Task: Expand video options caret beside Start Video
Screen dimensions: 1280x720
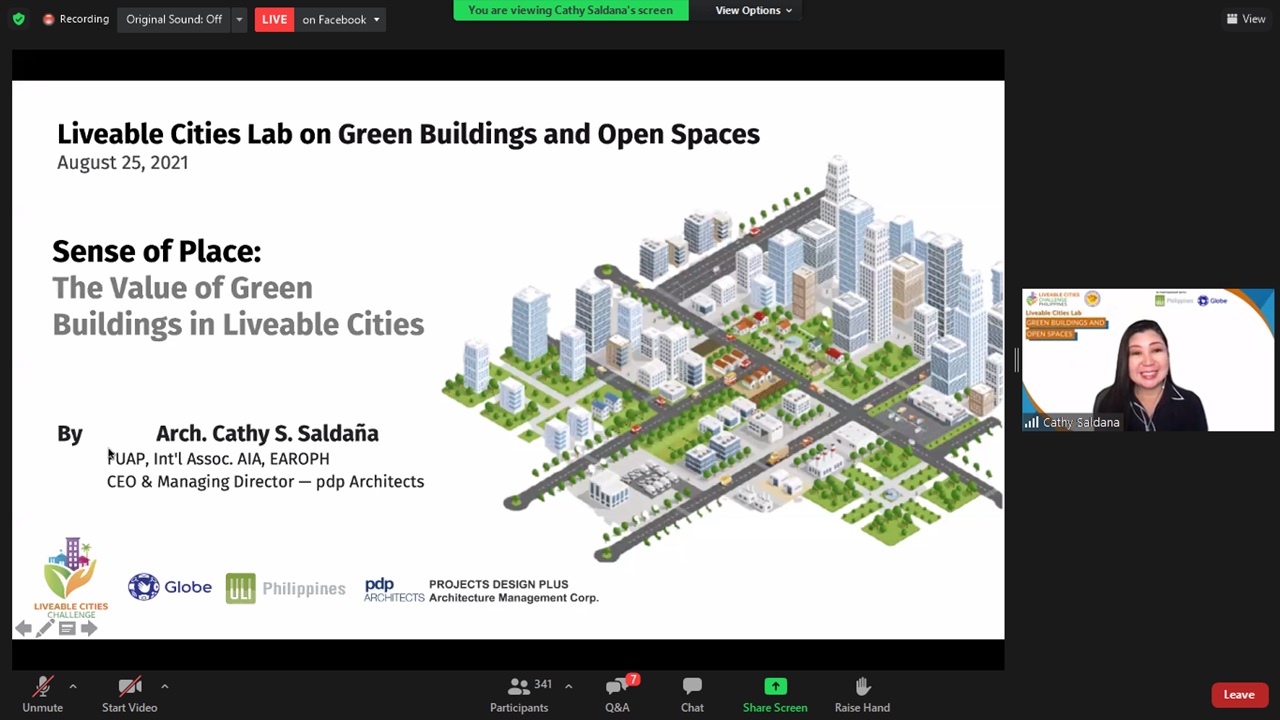Action: pos(164,686)
